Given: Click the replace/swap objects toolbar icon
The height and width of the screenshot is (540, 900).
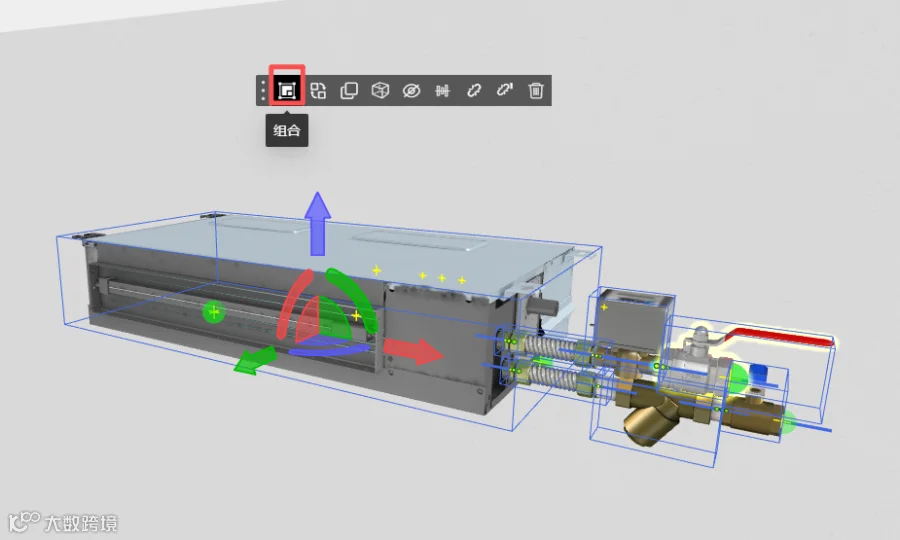Looking at the screenshot, I should click(318, 90).
